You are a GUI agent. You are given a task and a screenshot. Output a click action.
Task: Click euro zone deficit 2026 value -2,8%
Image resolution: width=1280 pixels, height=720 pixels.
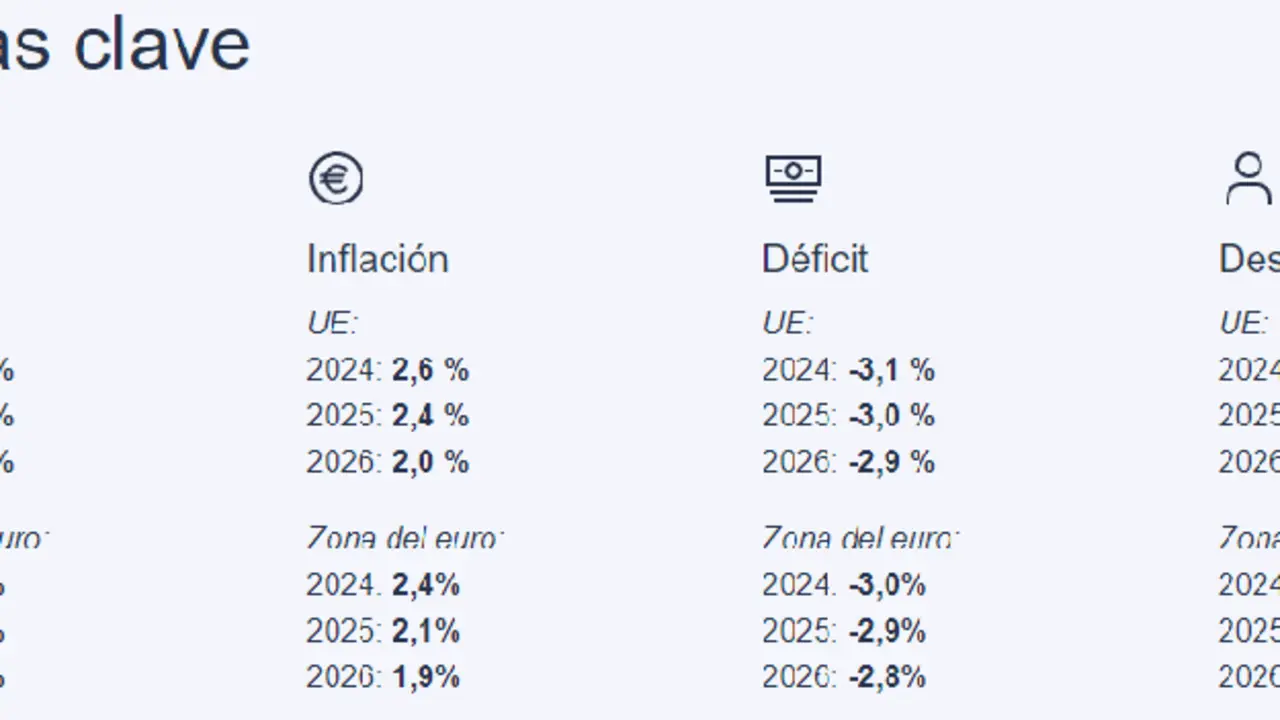point(887,677)
